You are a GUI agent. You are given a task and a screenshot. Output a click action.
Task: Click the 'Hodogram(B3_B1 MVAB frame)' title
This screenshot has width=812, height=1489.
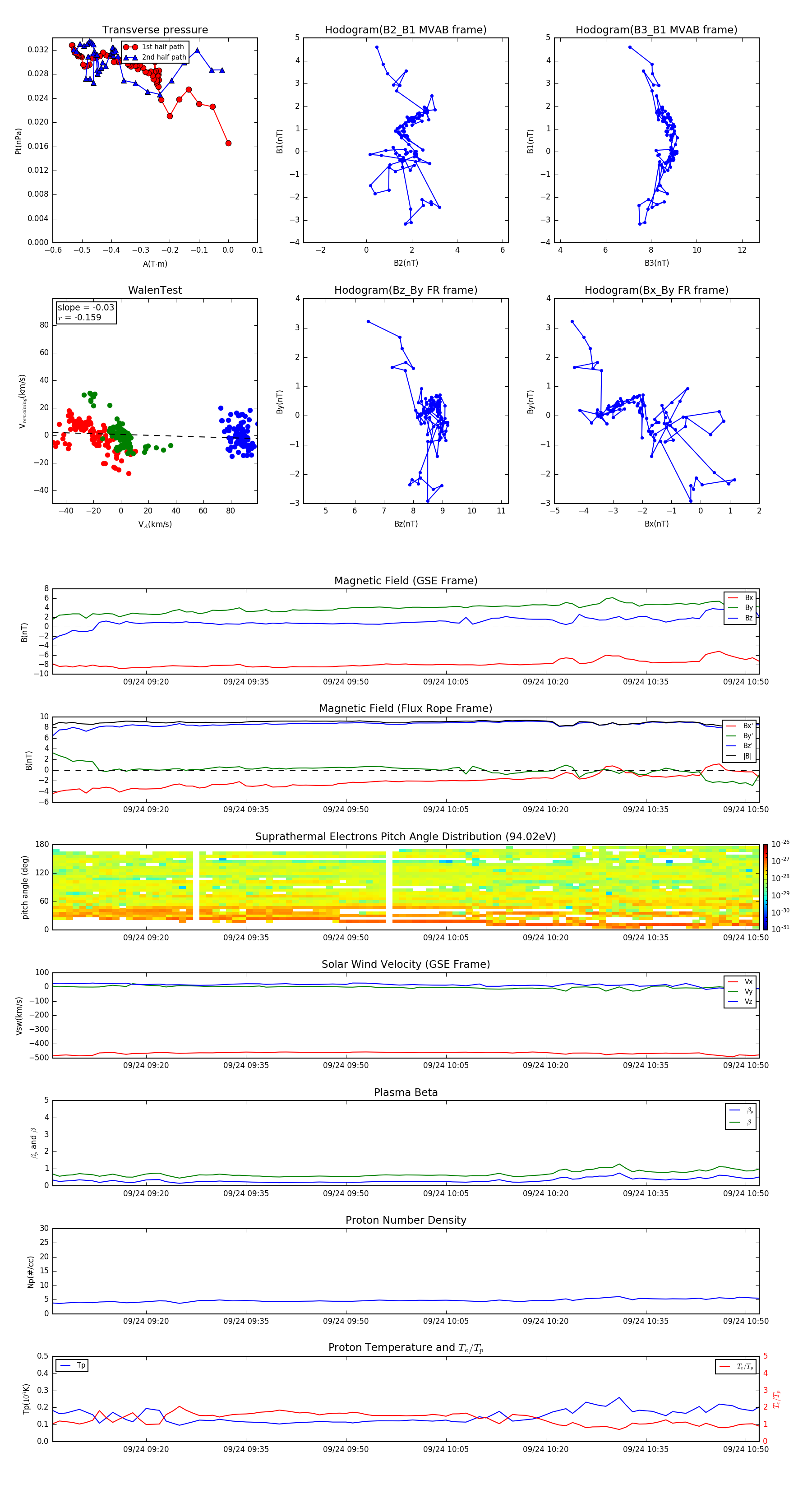coord(656,30)
